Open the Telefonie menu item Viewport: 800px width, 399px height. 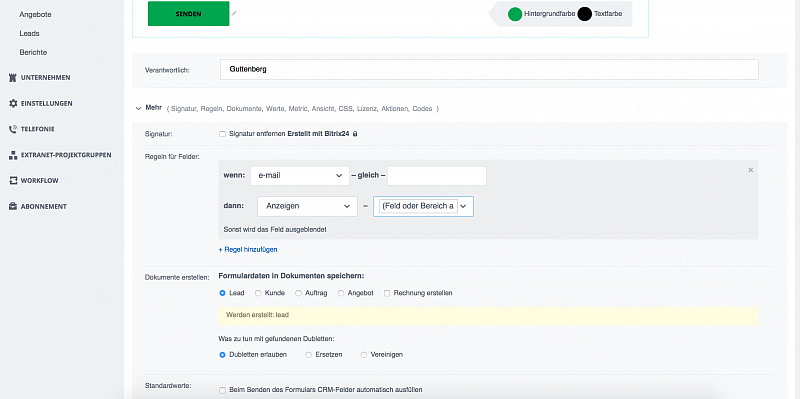point(38,129)
